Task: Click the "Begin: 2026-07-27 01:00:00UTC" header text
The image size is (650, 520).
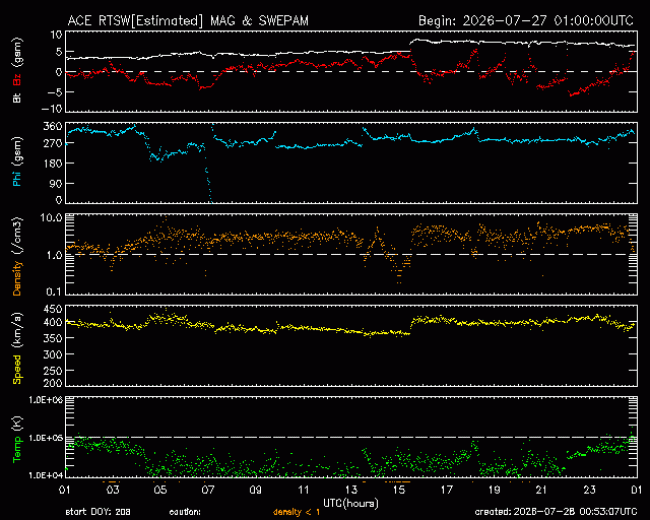Action: tap(526, 21)
